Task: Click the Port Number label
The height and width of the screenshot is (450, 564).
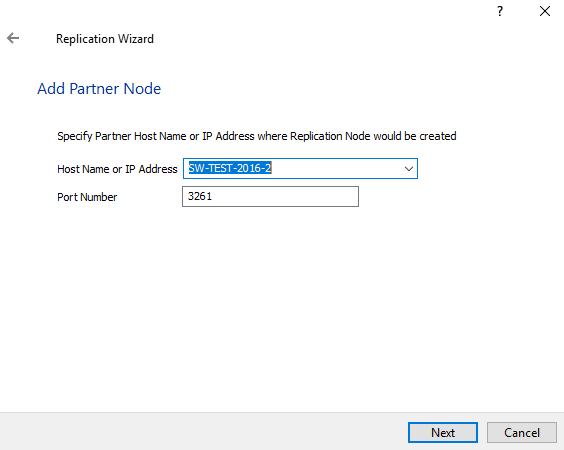Action: coord(87,197)
